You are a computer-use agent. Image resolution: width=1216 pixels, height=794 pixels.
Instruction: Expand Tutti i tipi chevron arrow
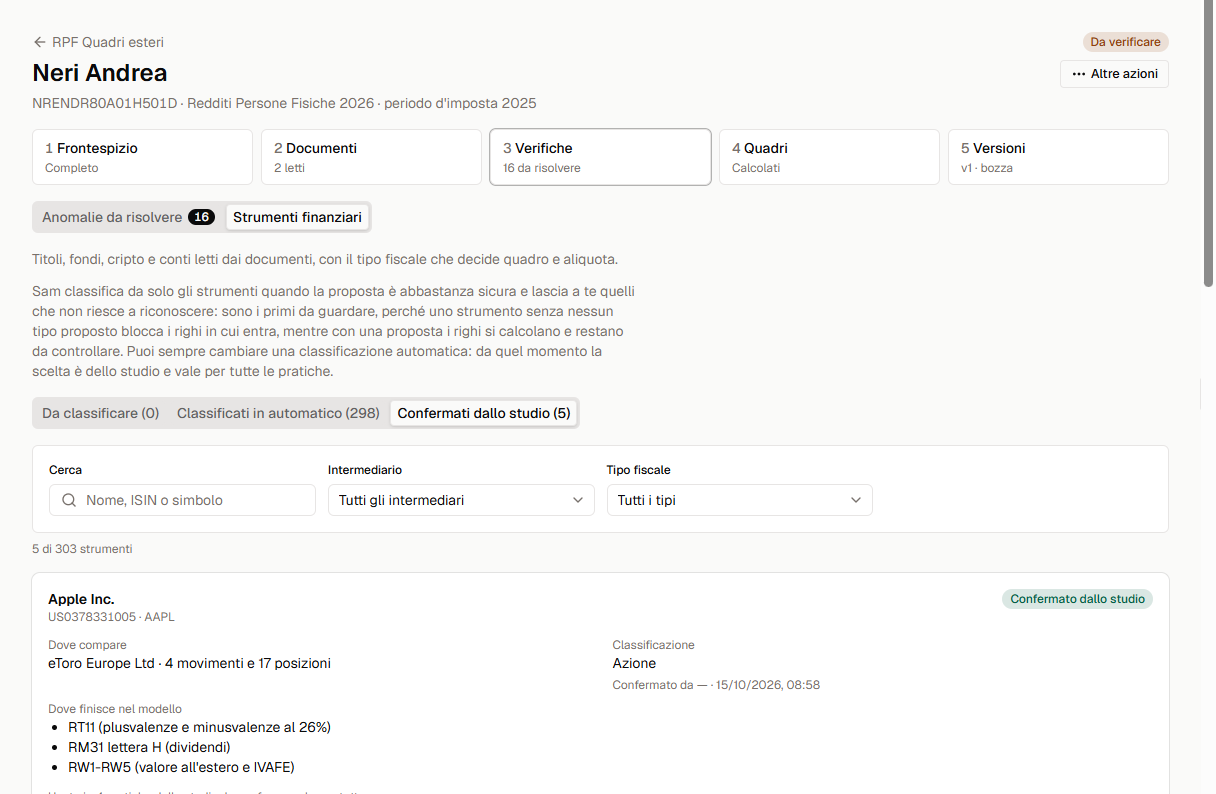click(x=856, y=500)
